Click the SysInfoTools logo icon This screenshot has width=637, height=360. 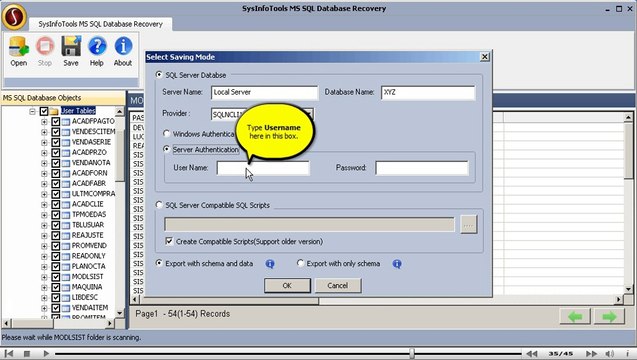click(14, 16)
